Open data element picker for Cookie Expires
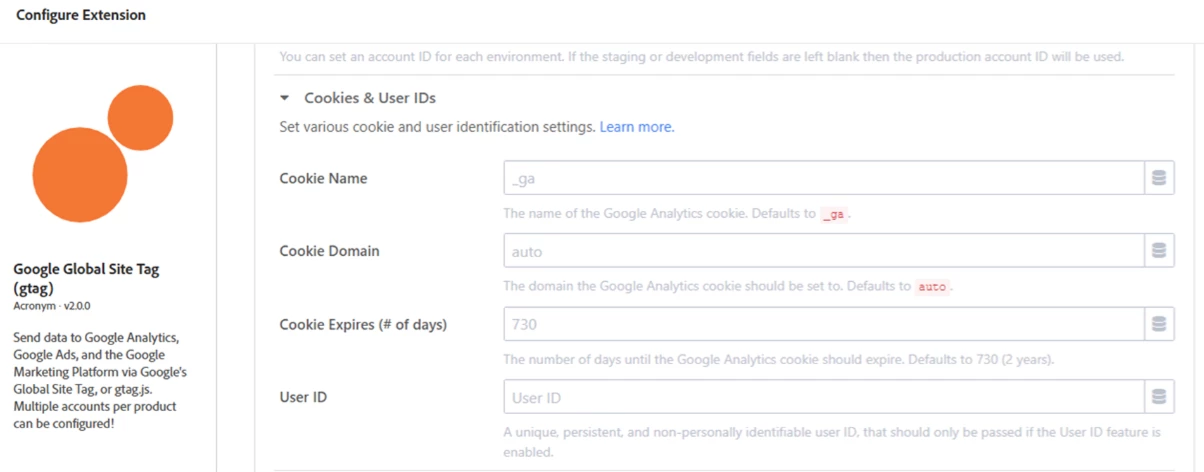The height and width of the screenshot is (472, 1204). 1159,324
